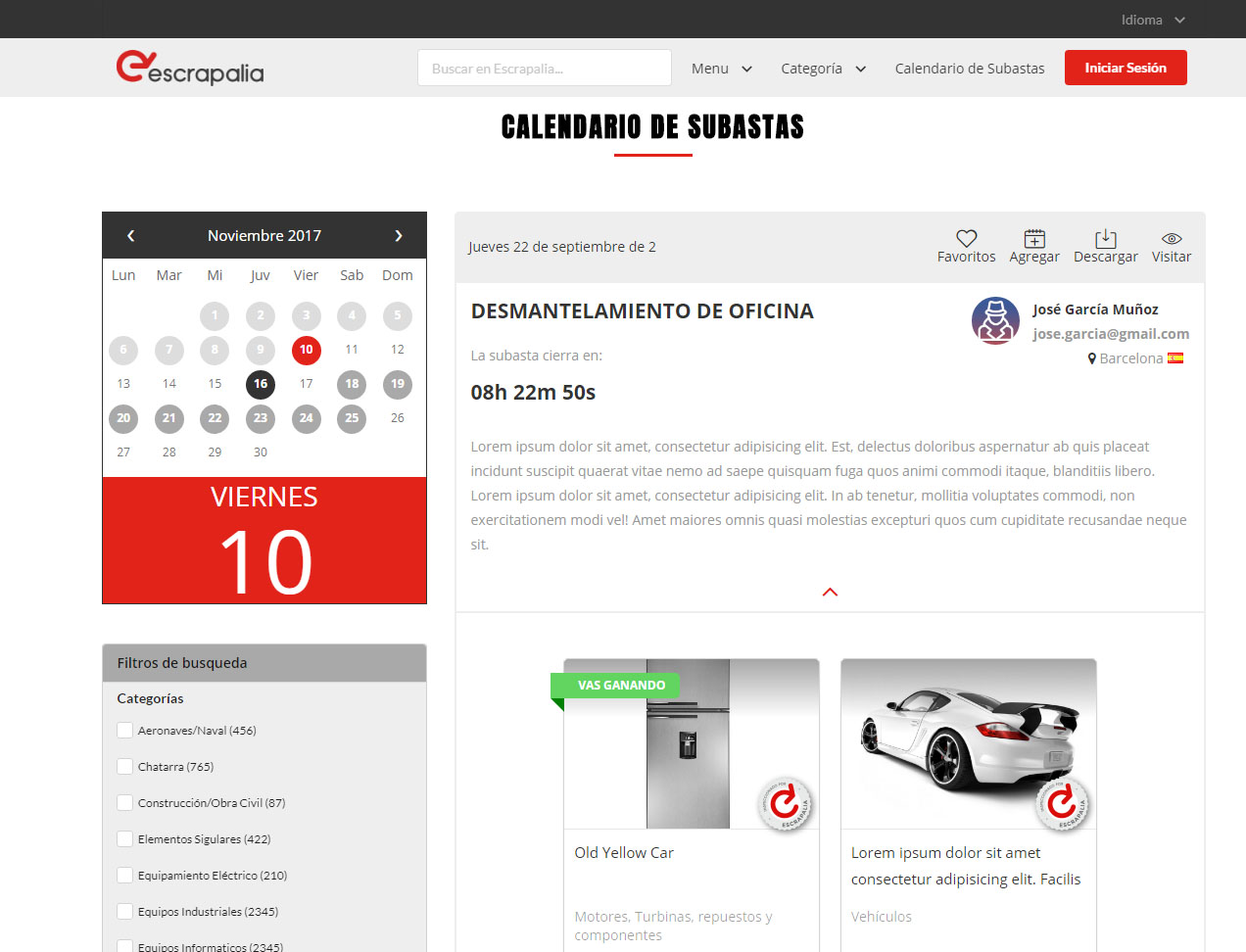Select day 16 in the calendar
The height and width of the screenshot is (952, 1246).
coord(261,384)
